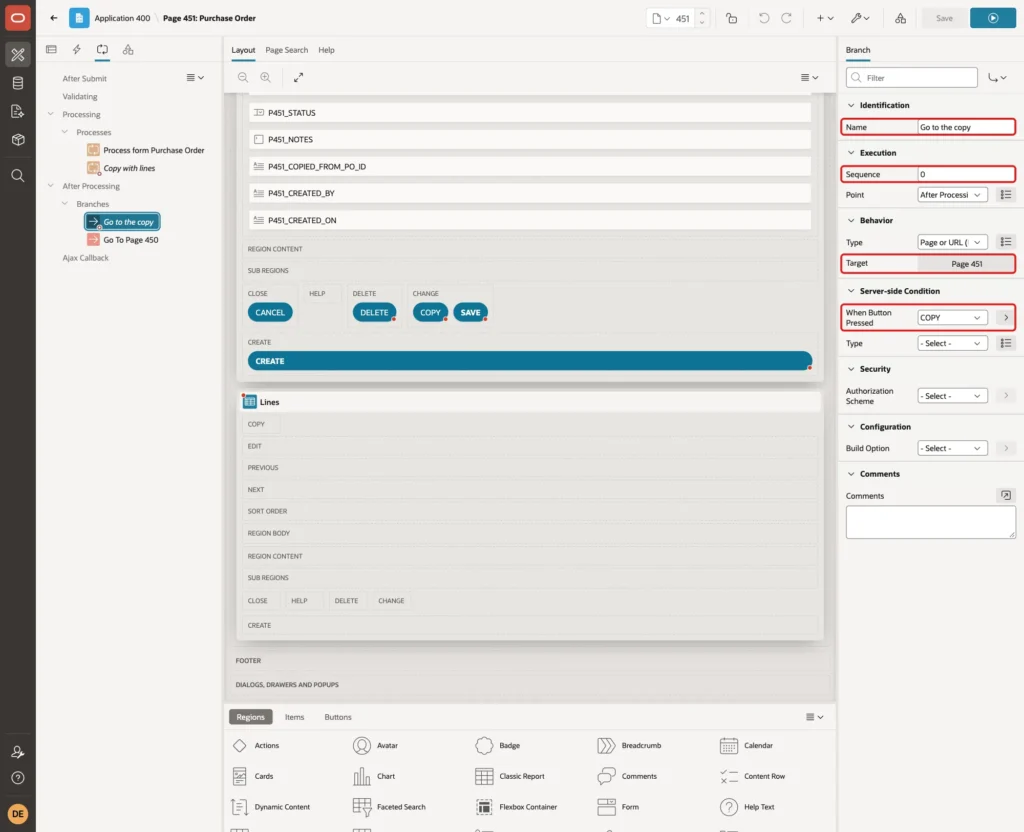Open the Authorization Scheme dropdown
The image size is (1024, 832).
pos(952,396)
